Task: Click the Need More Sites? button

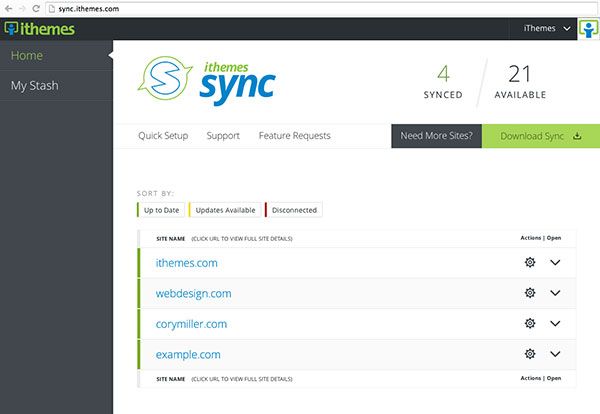Action: (436, 136)
